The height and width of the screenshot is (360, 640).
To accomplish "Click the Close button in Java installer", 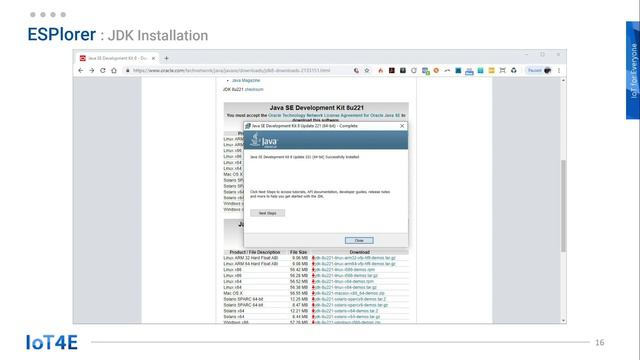I will click(359, 240).
